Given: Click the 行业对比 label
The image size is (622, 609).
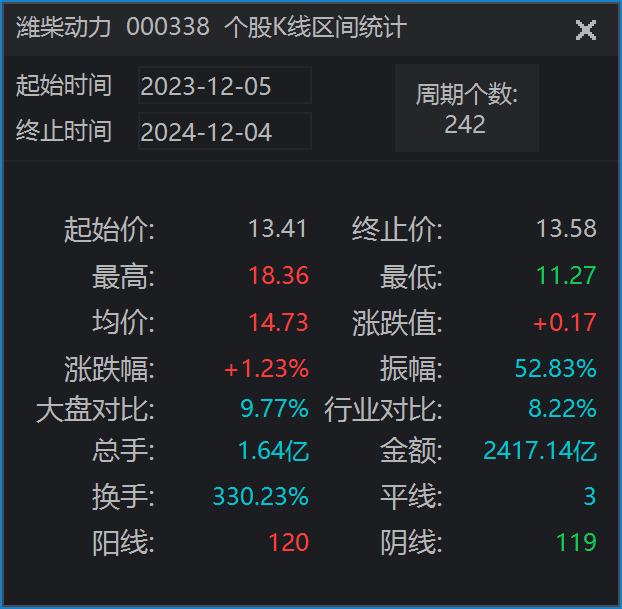Looking at the screenshot, I should pyautogui.click(x=383, y=409).
